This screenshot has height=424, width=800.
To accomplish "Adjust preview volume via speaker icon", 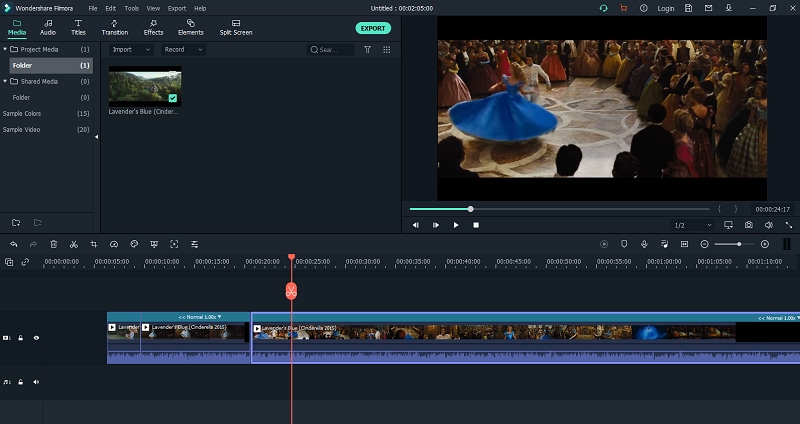I will pos(769,225).
